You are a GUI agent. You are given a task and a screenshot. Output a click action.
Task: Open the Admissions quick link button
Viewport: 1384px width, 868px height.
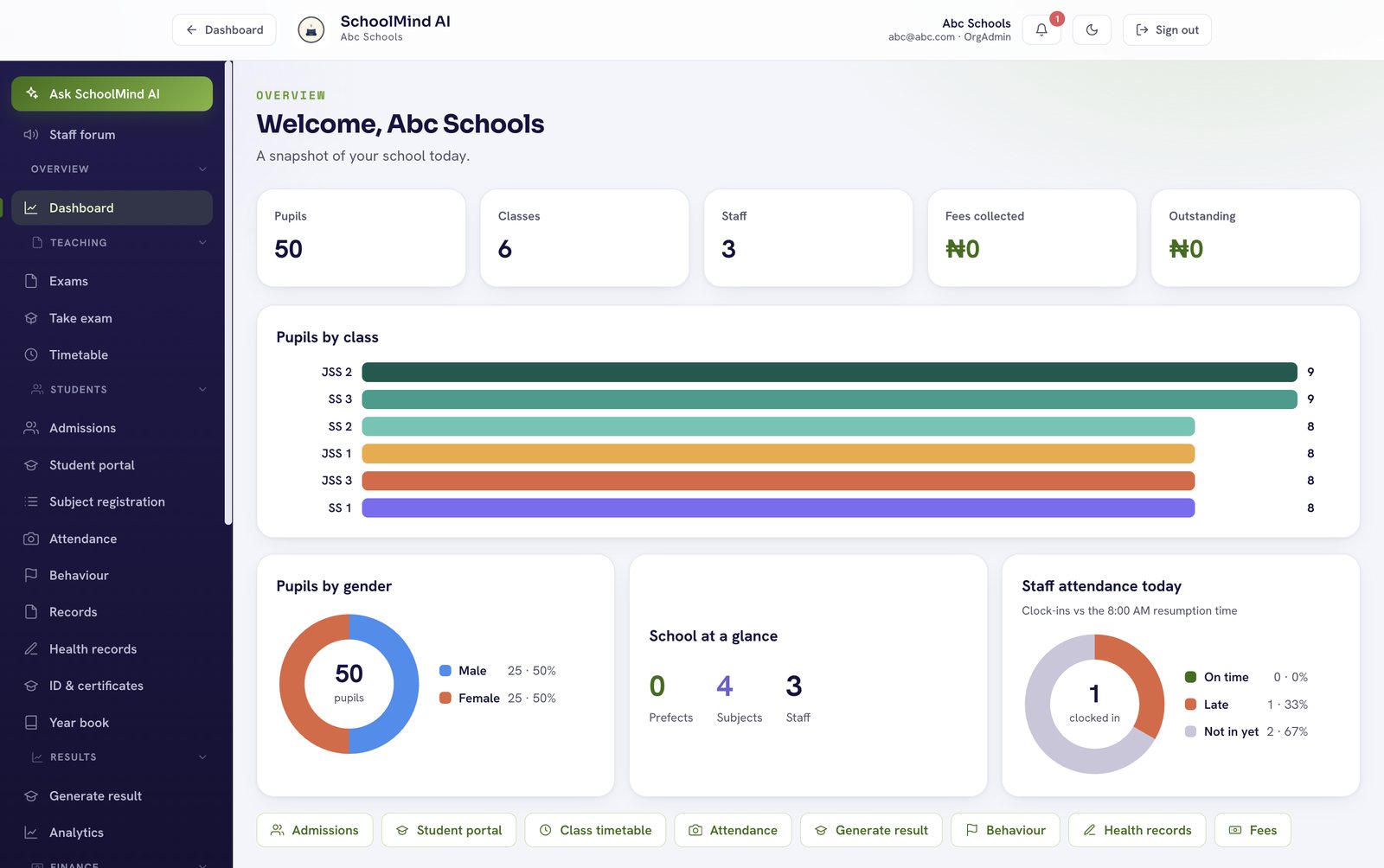click(x=315, y=830)
